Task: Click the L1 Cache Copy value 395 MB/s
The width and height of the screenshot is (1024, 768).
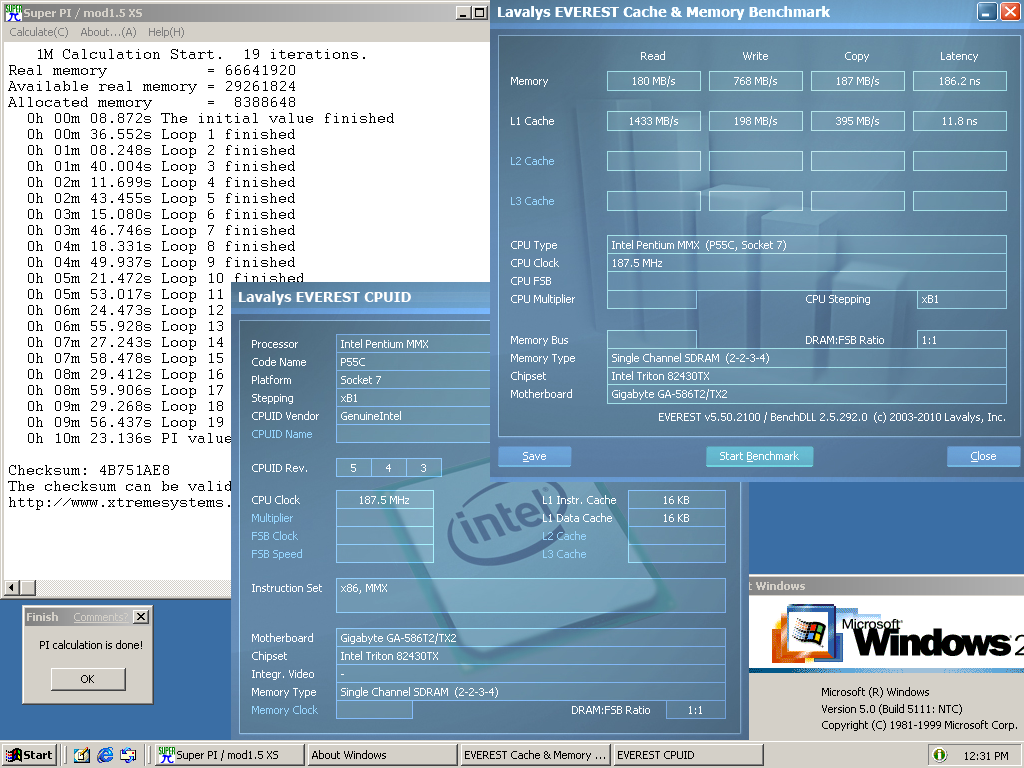Action: 857,121
